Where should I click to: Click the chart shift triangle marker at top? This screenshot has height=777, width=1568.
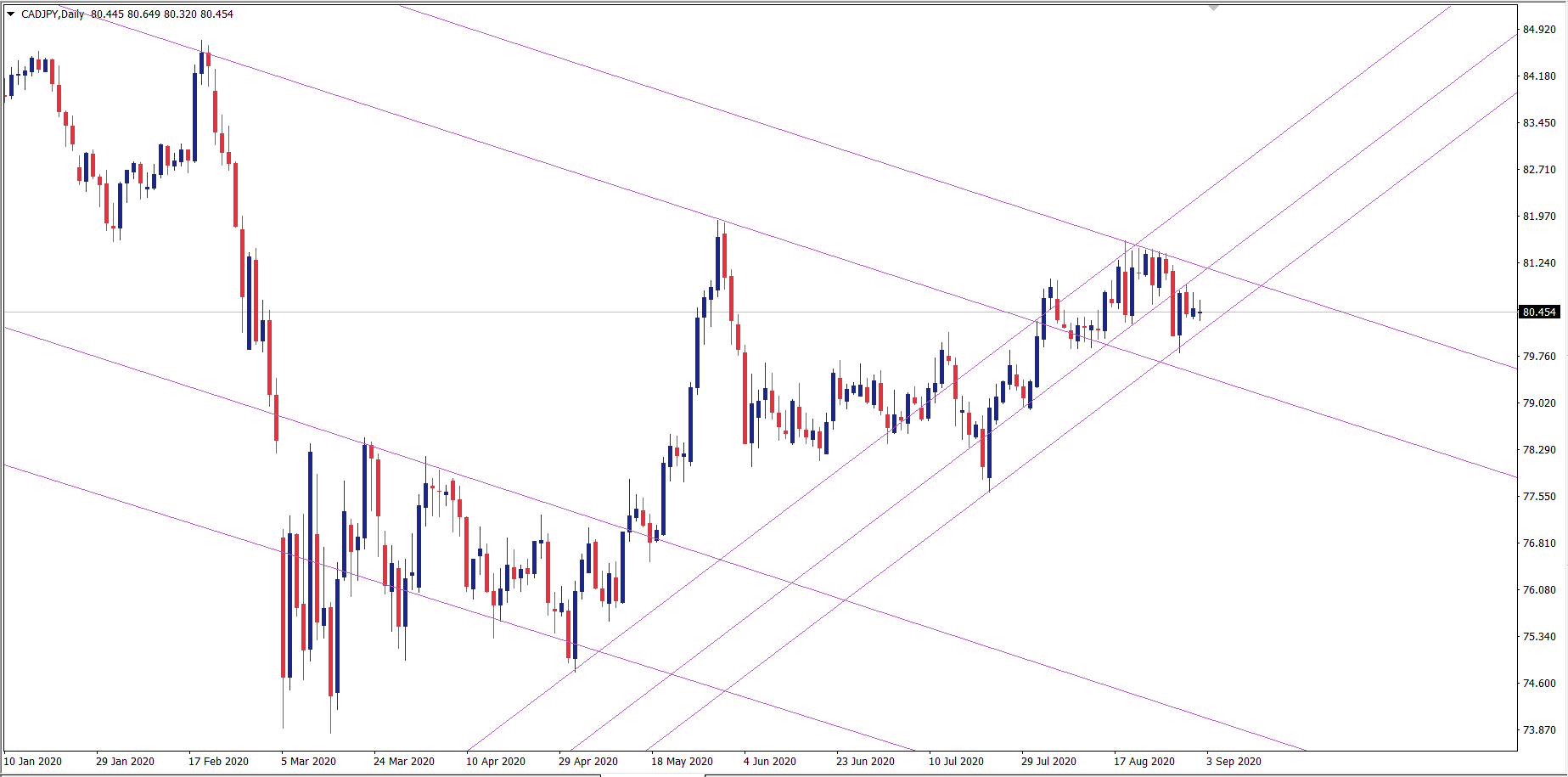(1213, 8)
